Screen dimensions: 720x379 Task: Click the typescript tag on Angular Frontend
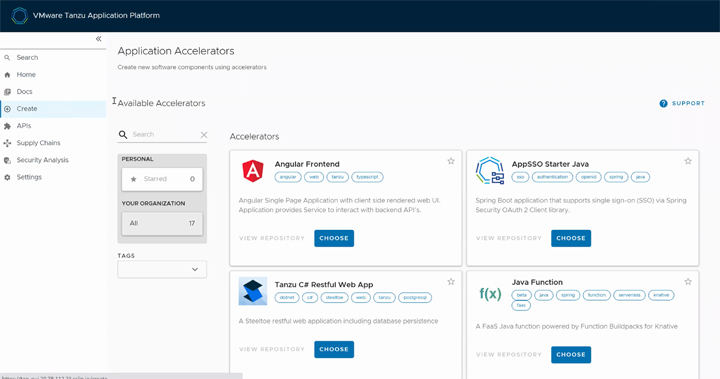click(367, 177)
